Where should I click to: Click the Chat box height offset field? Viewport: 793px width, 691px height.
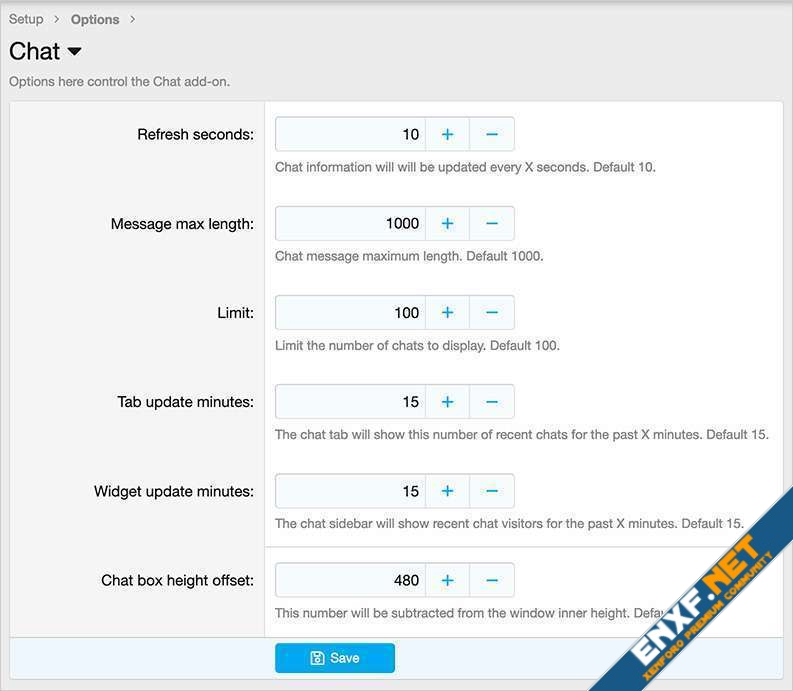click(x=350, y=580)
